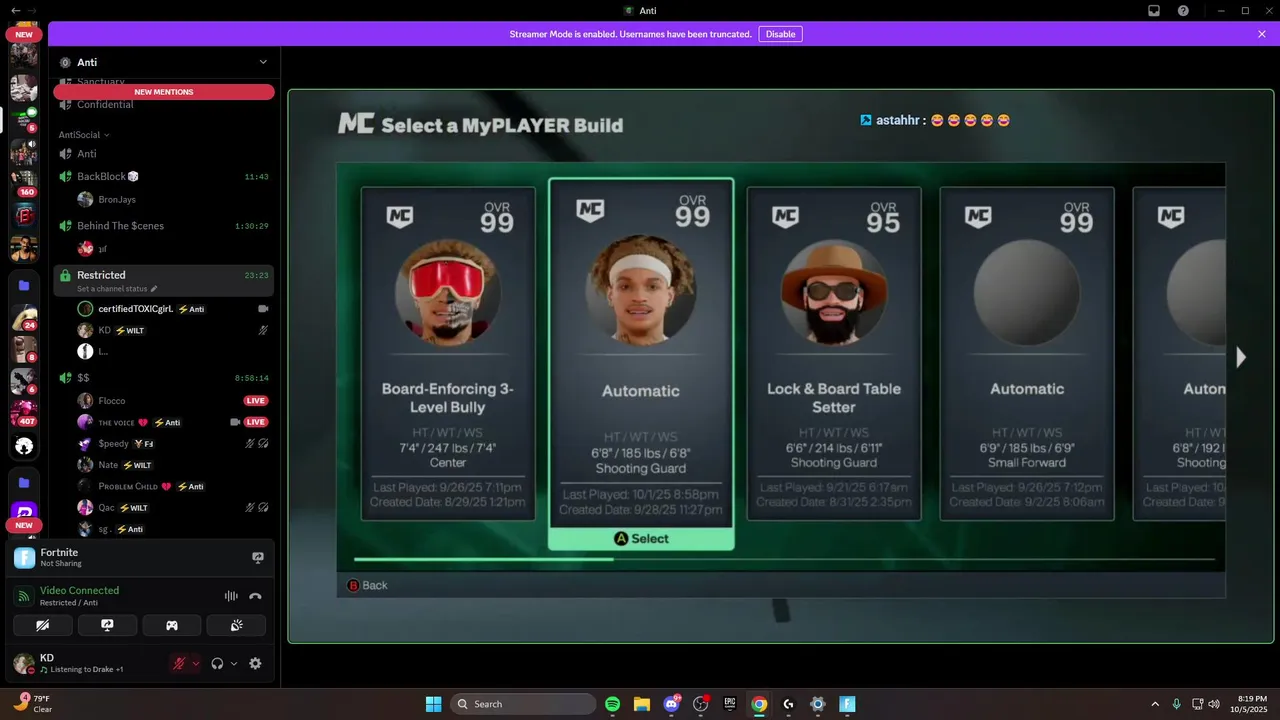
Task: Unmute the microphone
Action: coord(179,663)
